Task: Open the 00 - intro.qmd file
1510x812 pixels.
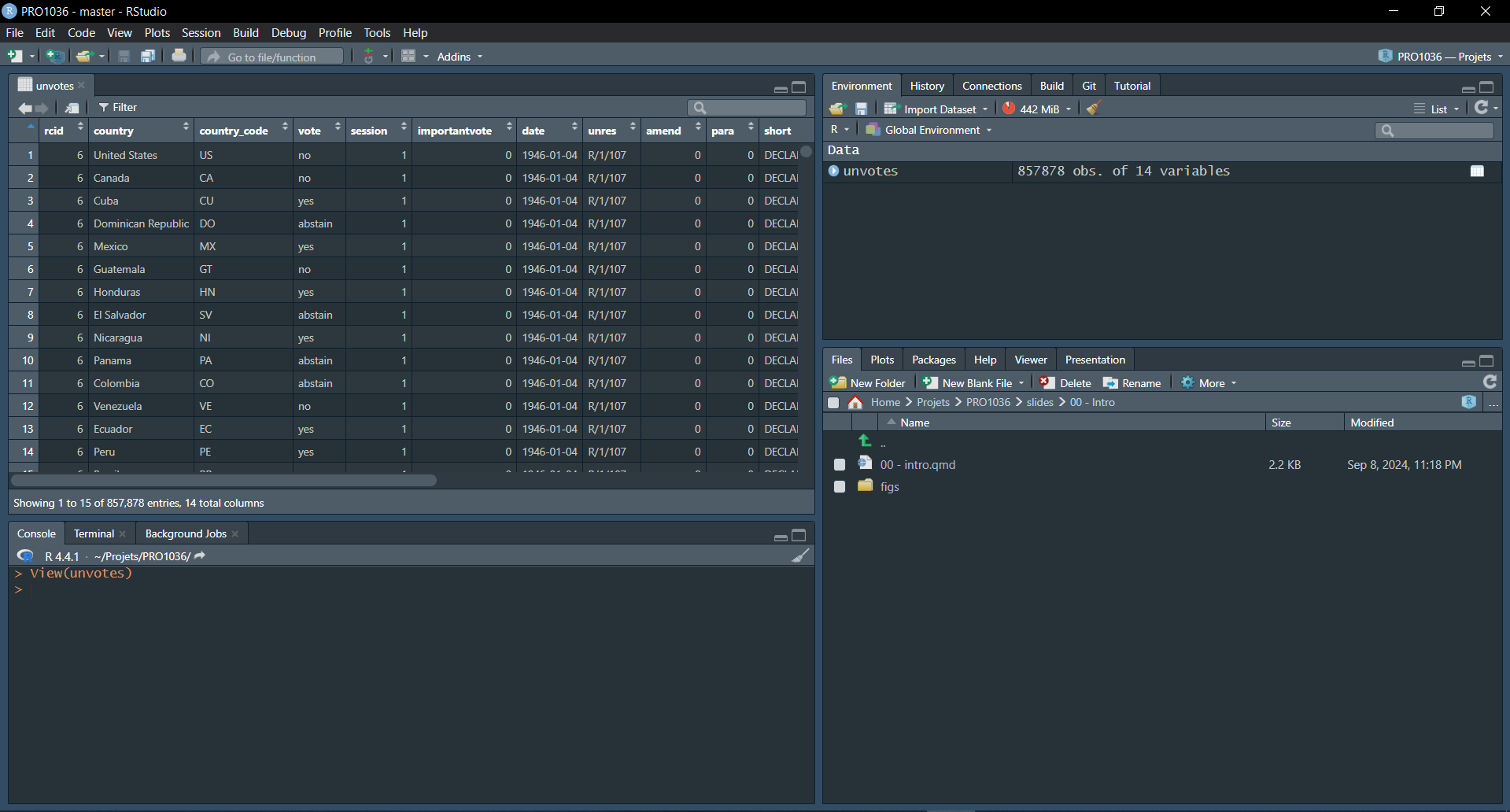Action: (x=917, y=465)
